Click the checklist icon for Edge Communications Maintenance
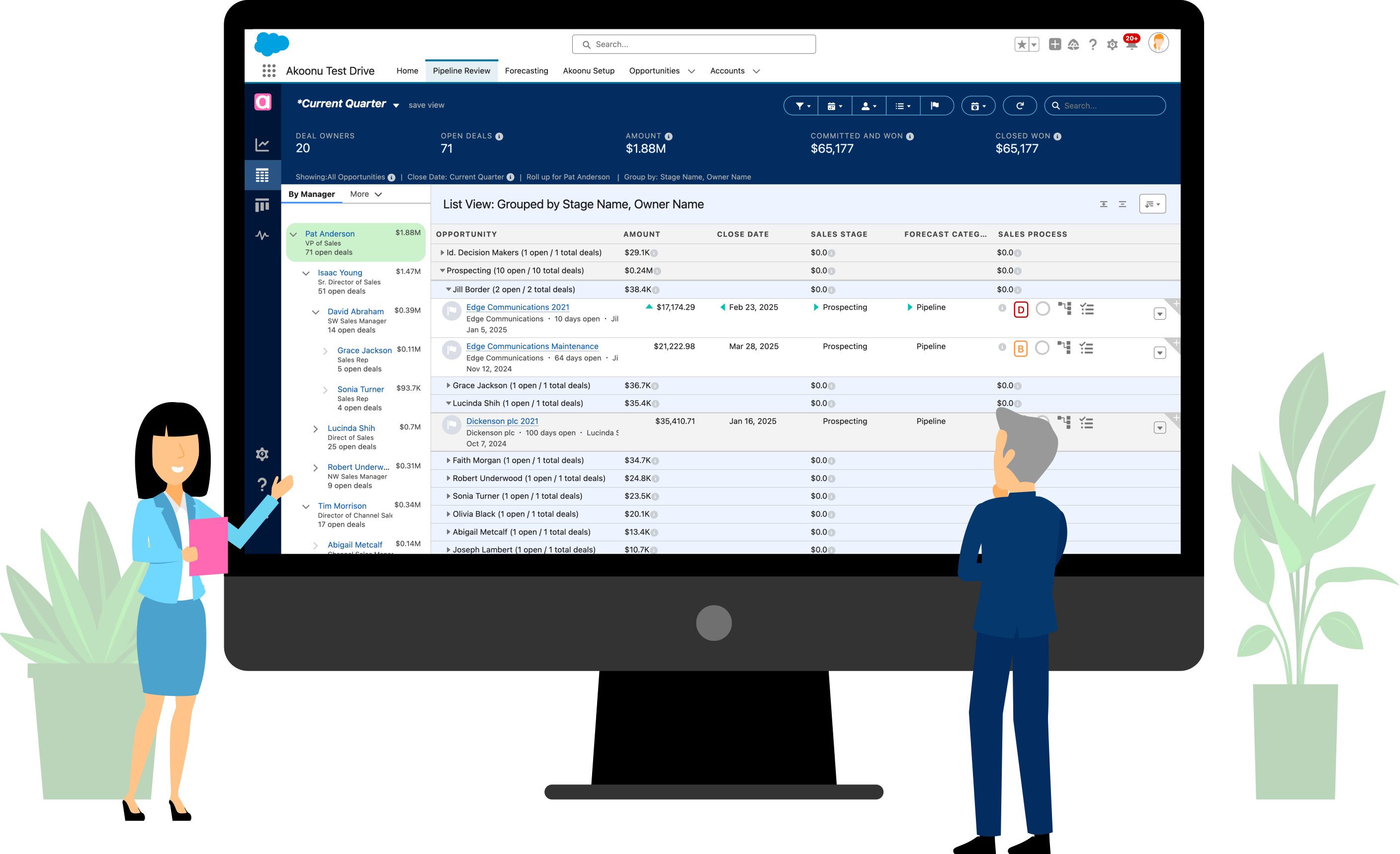Screen dimensions: 1400x854 1086,348
